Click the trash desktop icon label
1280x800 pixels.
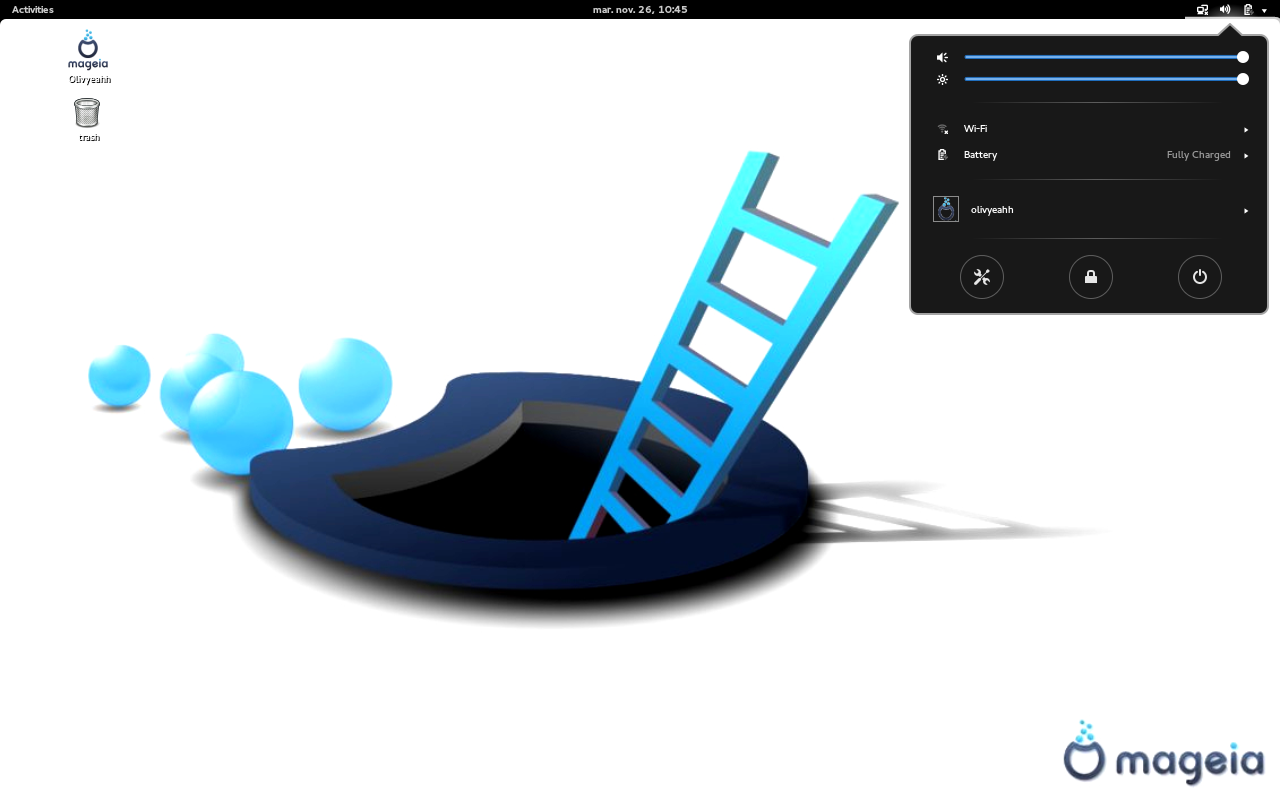tap(89, 138)
